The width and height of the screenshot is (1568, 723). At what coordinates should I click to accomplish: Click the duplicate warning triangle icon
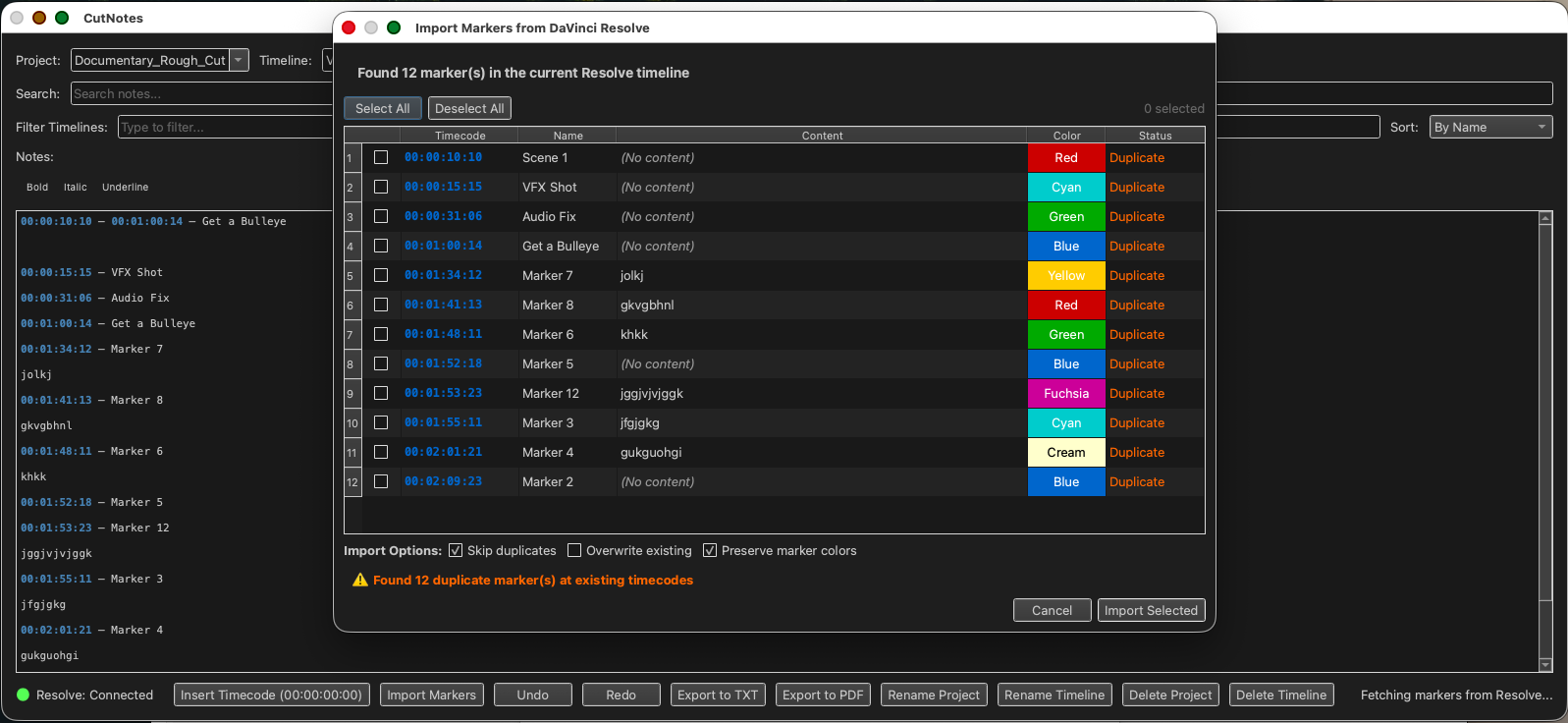pyautogui.click(x=360, y=580)
